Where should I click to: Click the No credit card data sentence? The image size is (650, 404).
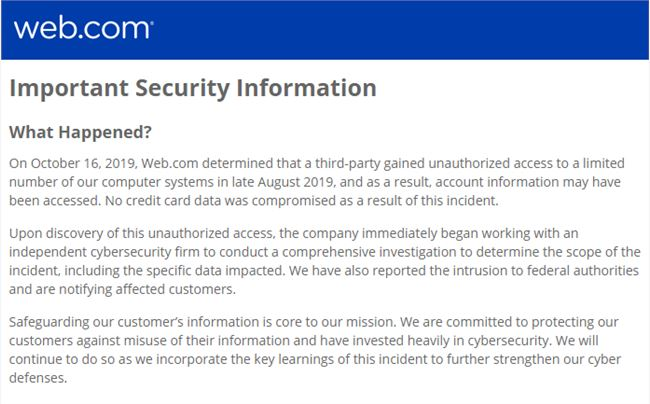tap(301, 201)
